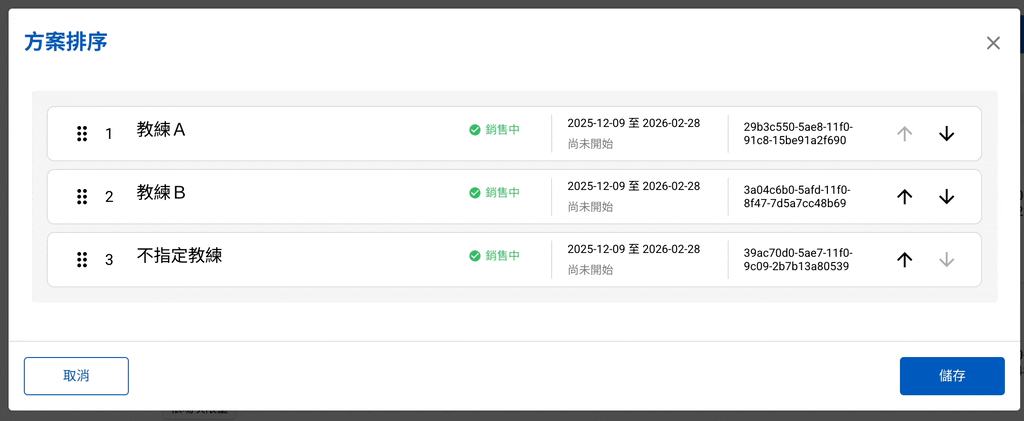Move 不指定教練 up with arrow
Screen dimensions: 1024x421
(x=904, y=260)
